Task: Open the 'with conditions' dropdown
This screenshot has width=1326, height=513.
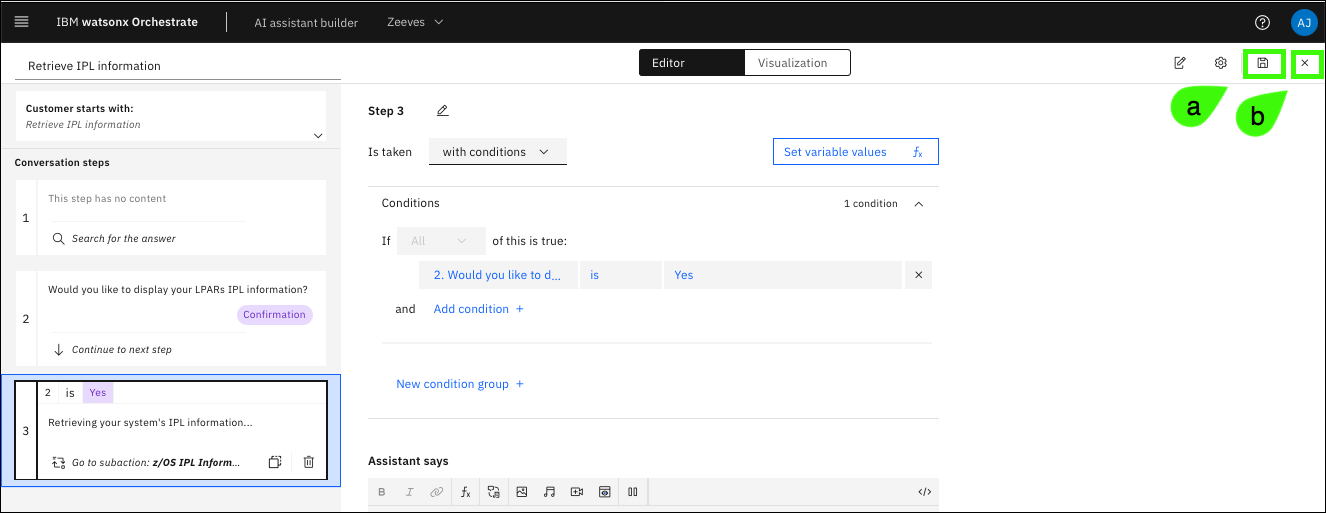Action: (x=497, y=152)
